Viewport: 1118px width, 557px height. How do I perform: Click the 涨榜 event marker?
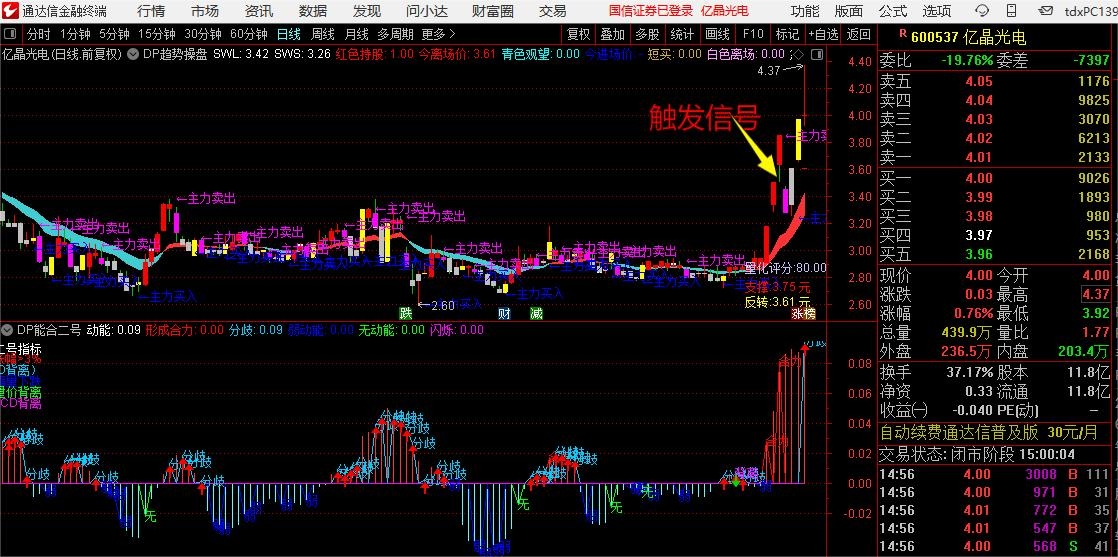click(804, 313)
